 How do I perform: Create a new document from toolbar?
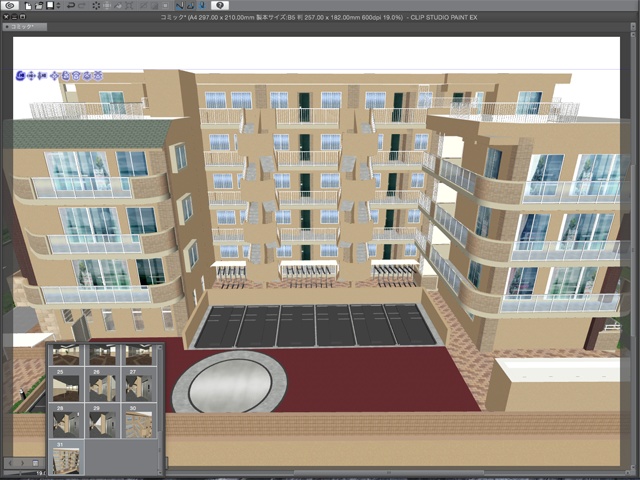(x=28, y=6)
